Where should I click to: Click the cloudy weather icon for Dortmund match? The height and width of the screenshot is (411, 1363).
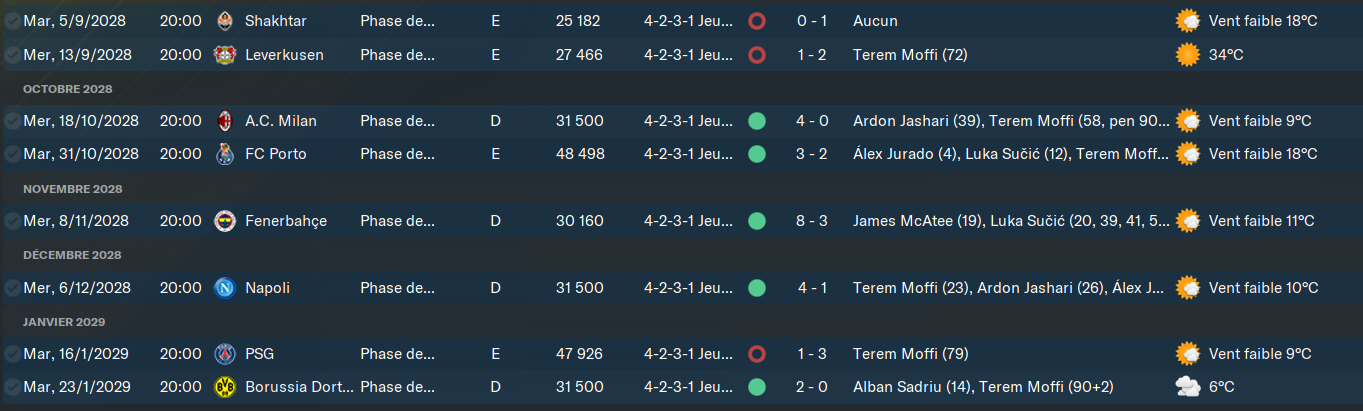(x=1188, y=387)
